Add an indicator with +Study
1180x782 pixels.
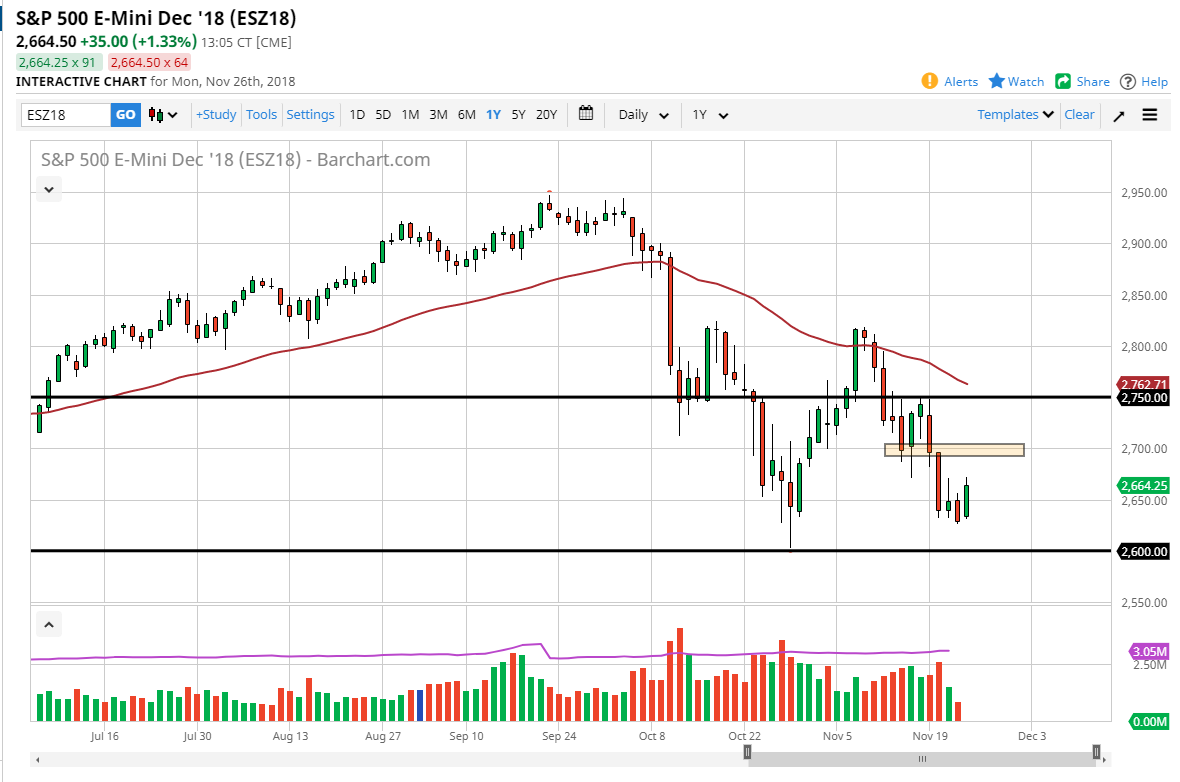coord(216,114)
